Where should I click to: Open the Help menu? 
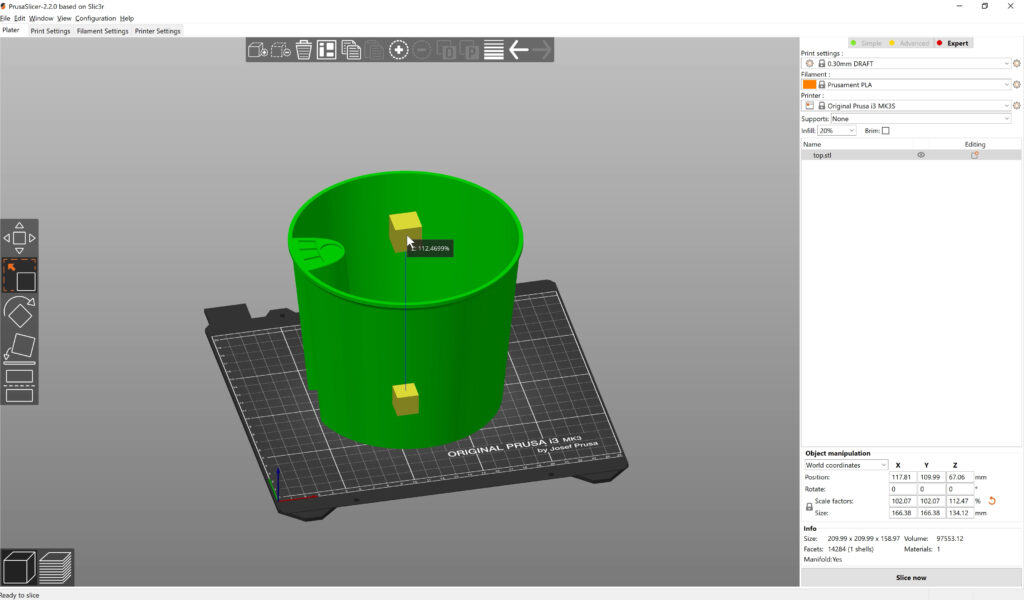(127, 18)
